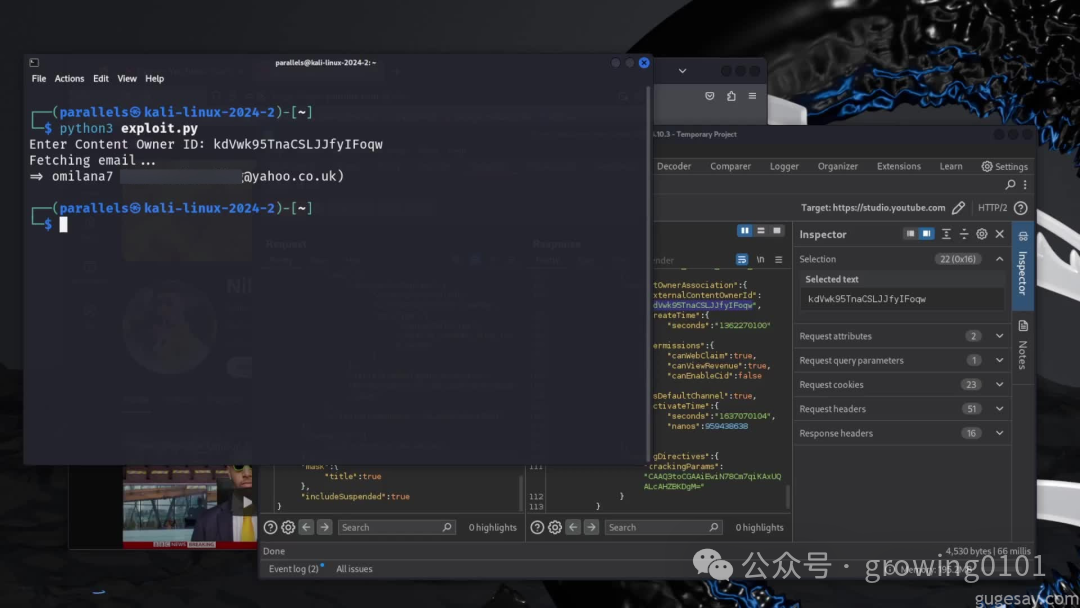This screenshot has width=1080, height=608.
Task: Switch to the Decoder tab
Action: pos(674,167)
